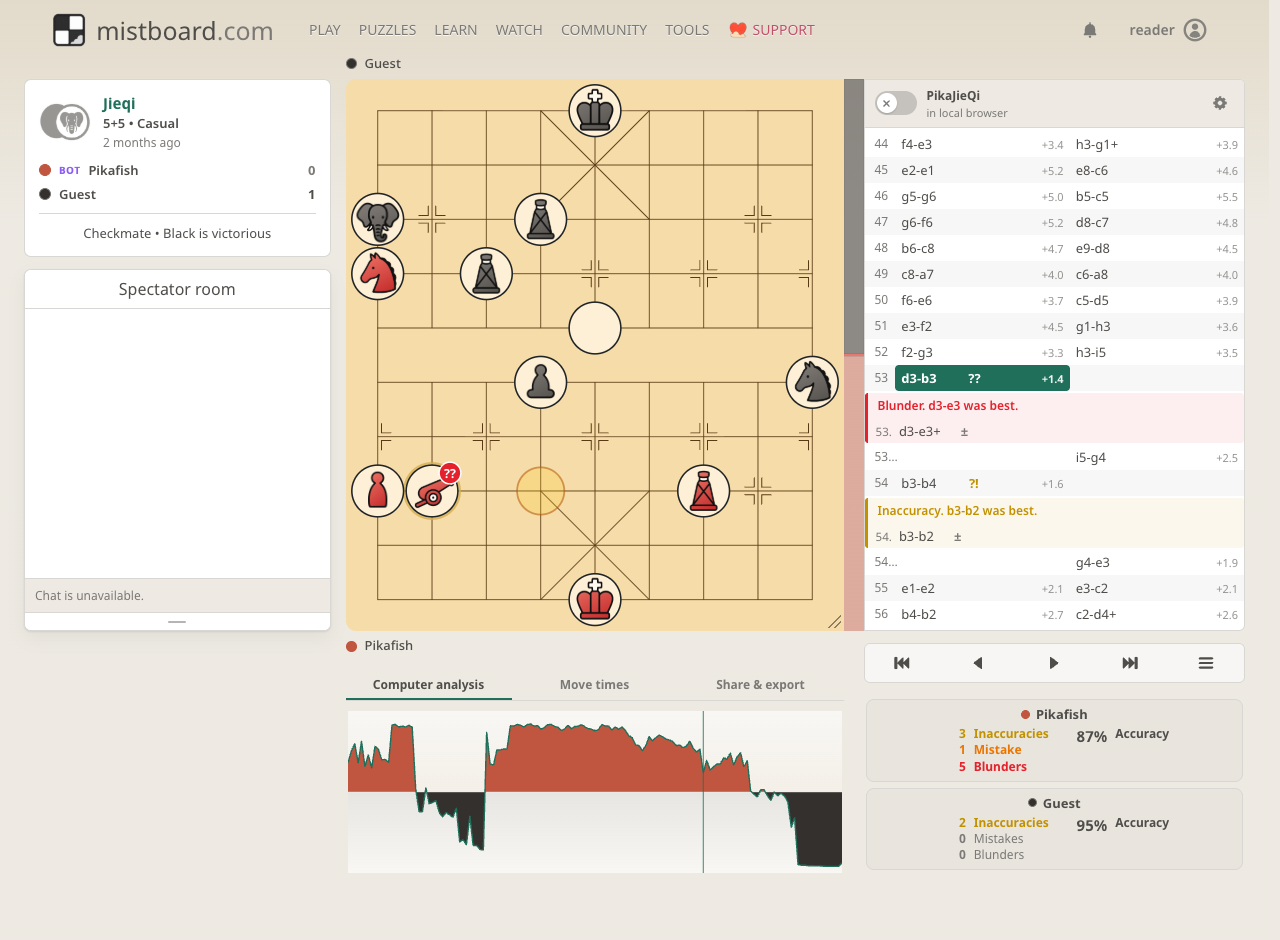The width and height of the screenshot is (1280, 940).
Task: Click the board resize handle
Action: tap(835, 622)
